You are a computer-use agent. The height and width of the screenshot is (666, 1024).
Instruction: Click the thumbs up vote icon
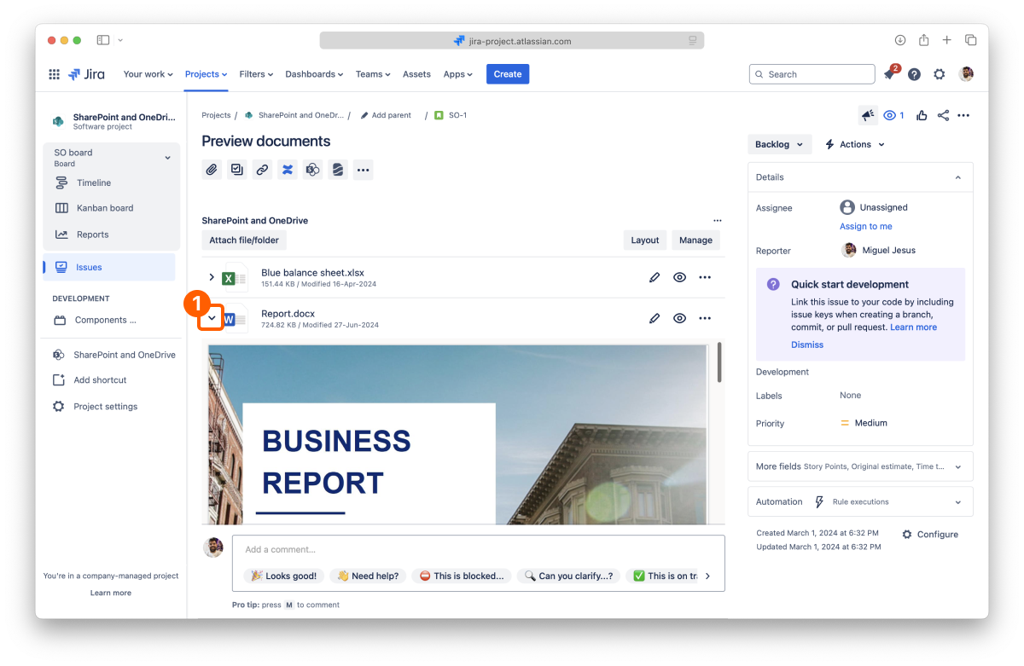[x=921, y=116]
